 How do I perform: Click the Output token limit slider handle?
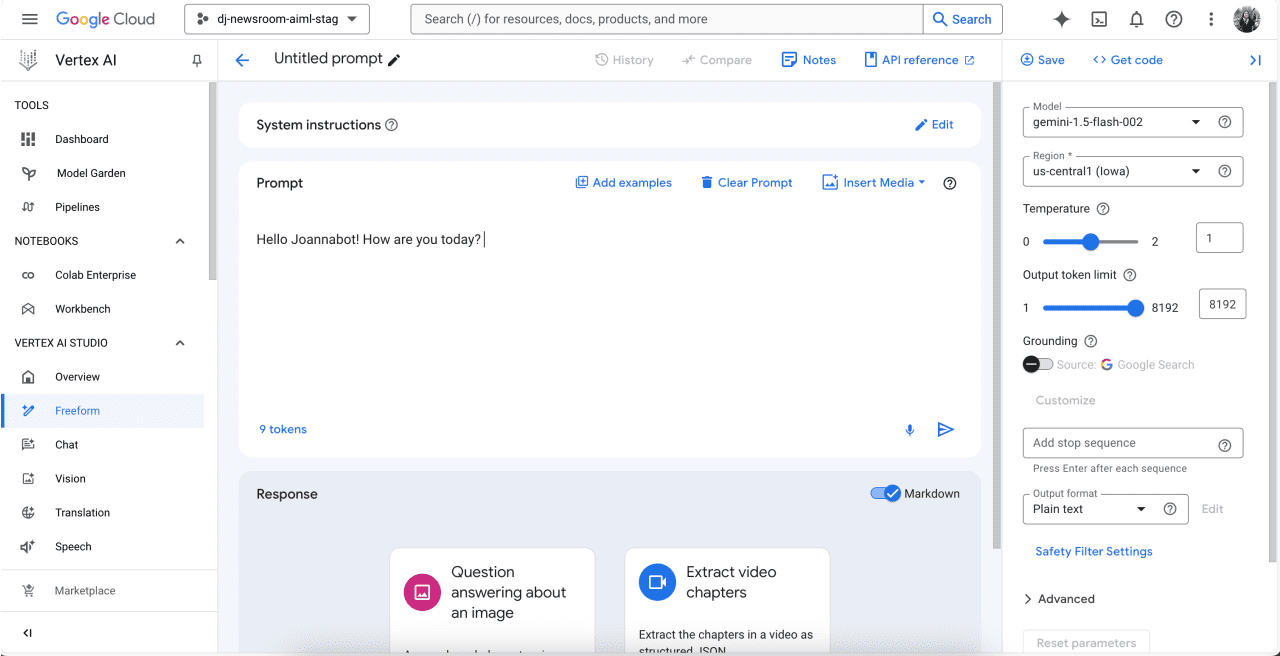coord(1135,308)
